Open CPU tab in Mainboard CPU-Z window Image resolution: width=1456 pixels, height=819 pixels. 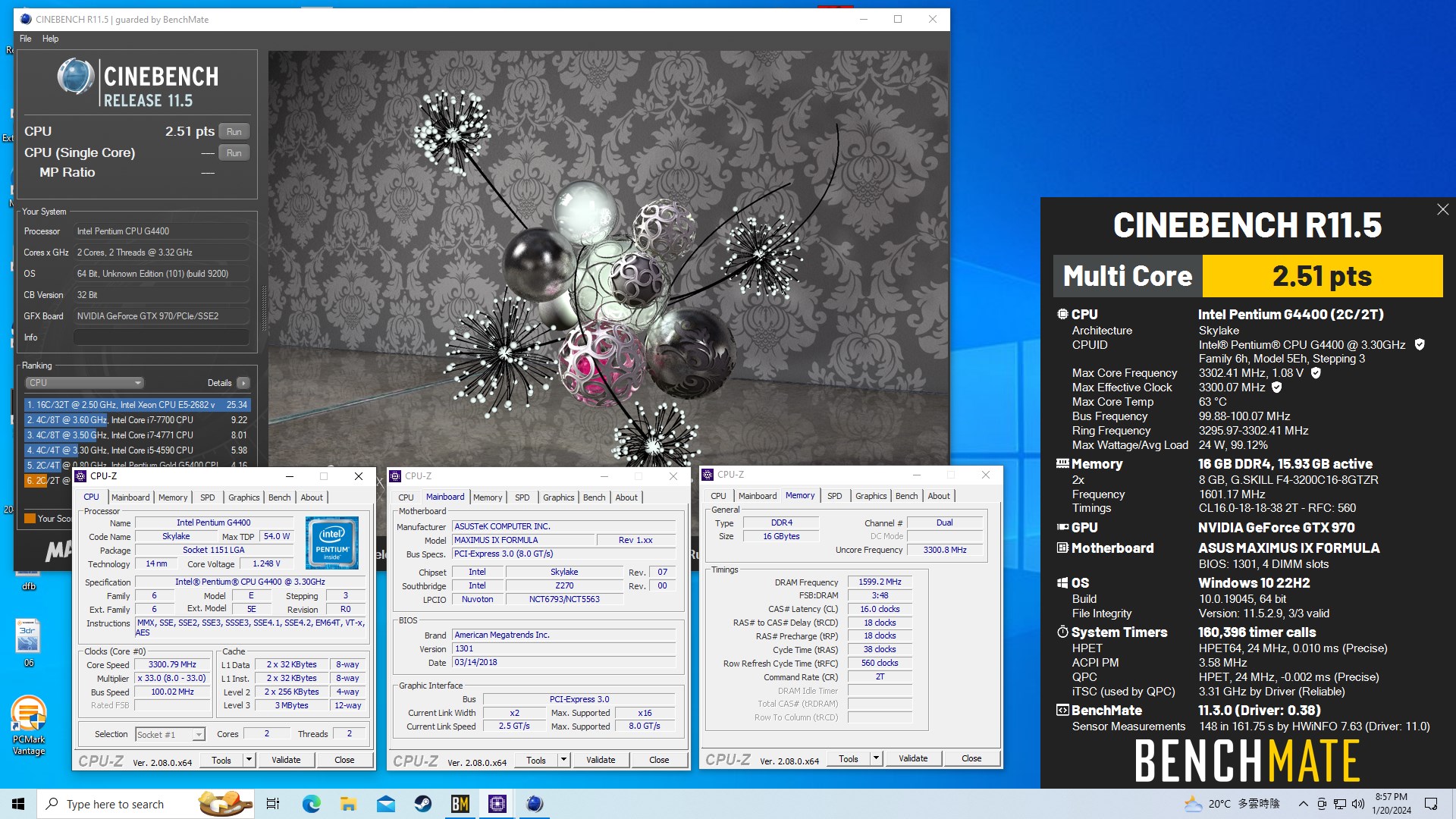[x=406, y=497]
